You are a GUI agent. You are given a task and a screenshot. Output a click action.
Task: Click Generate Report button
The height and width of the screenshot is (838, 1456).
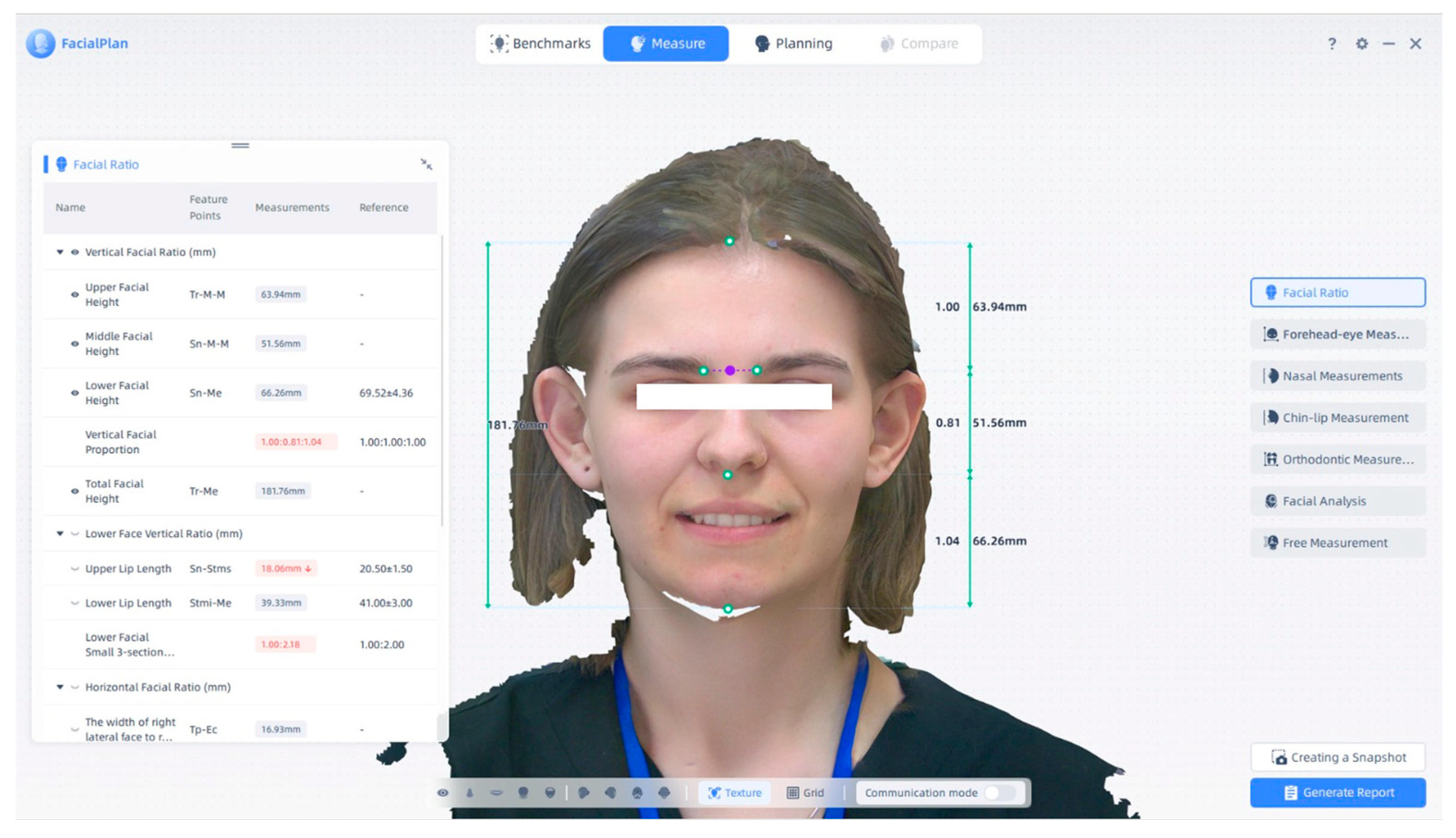tap(1337, 793)
